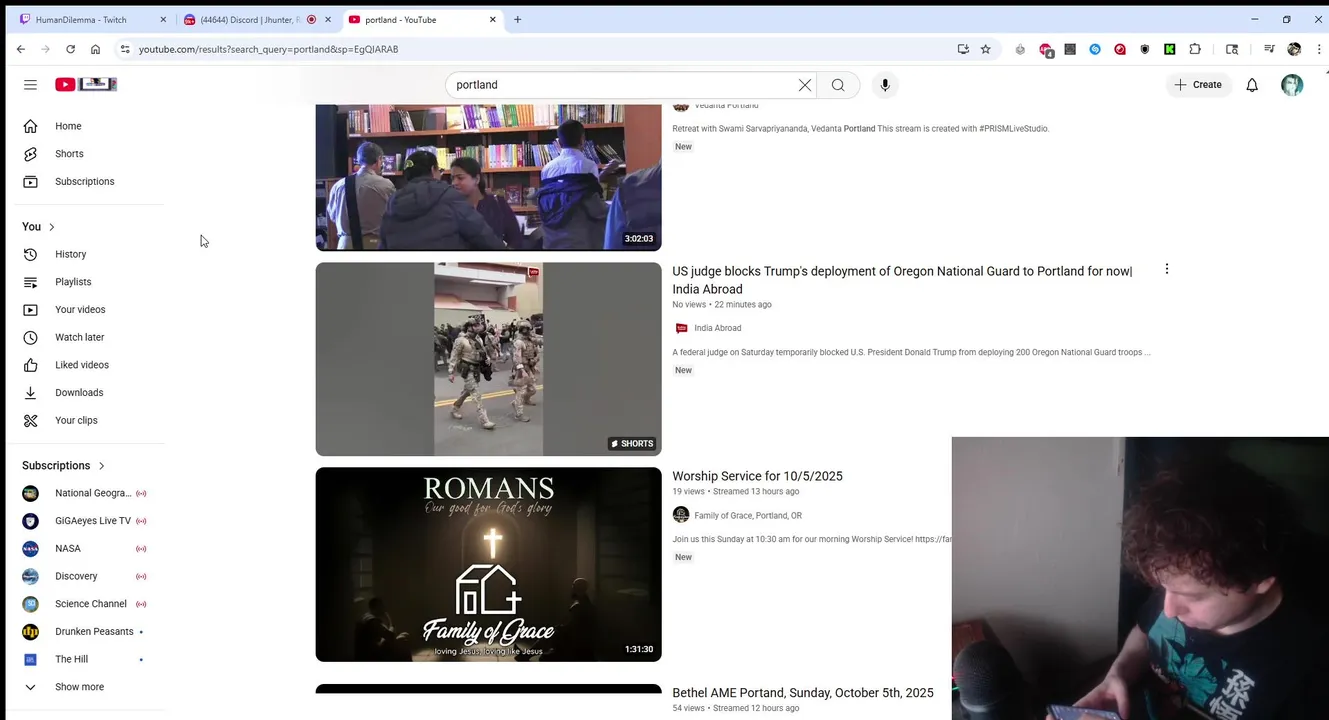The height and width of the screenshot is (720, 1329).
Task: View site information icon in address bar
Action: click(125, 49)
